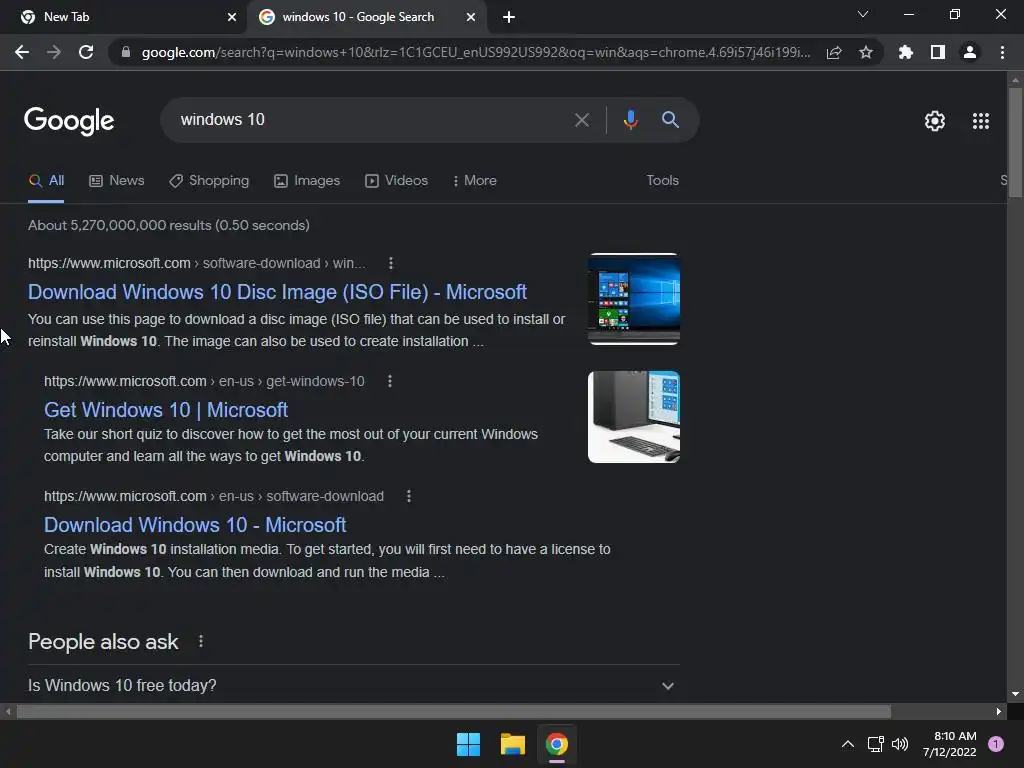The width and height of the screenshot is (1024, 768).
Task: Switch to Shopping results
Action: coord(209,180)
